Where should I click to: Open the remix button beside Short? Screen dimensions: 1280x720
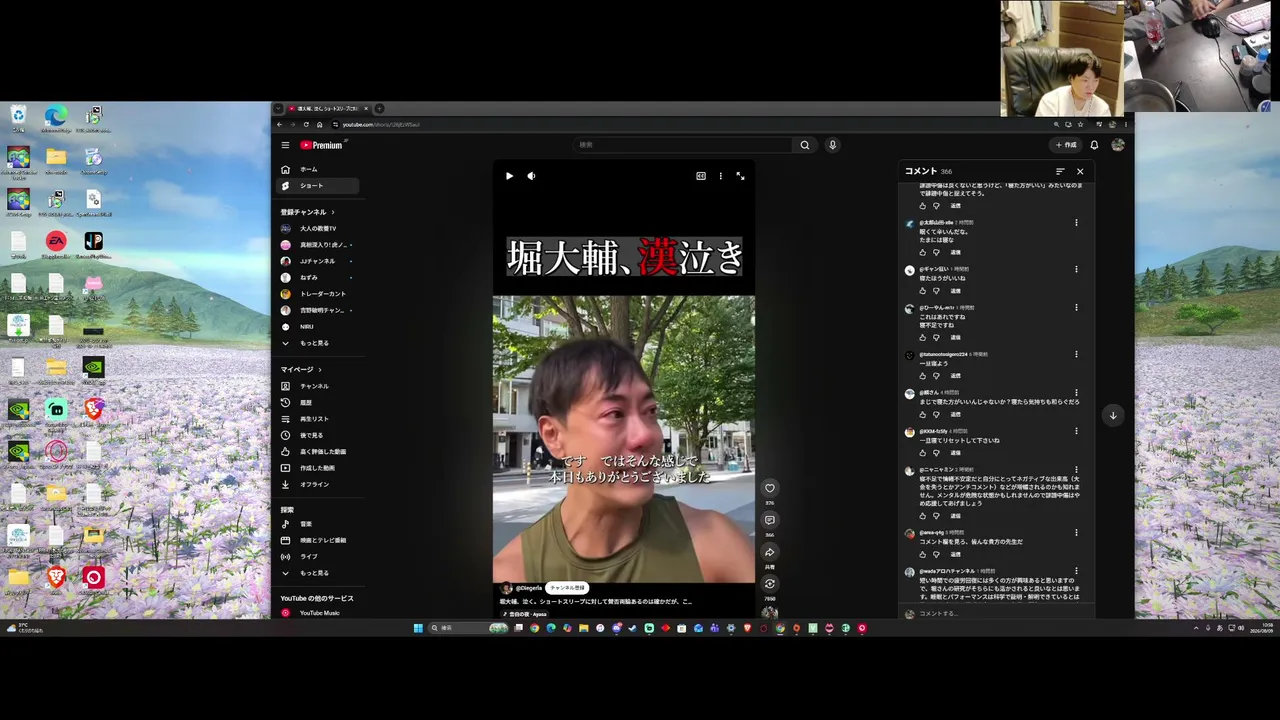(x=770, y=584)
